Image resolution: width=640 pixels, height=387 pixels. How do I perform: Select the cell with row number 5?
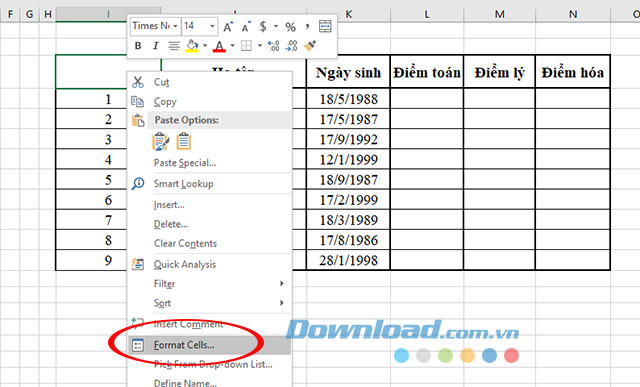pyautogui.click(x=91, y=180)
